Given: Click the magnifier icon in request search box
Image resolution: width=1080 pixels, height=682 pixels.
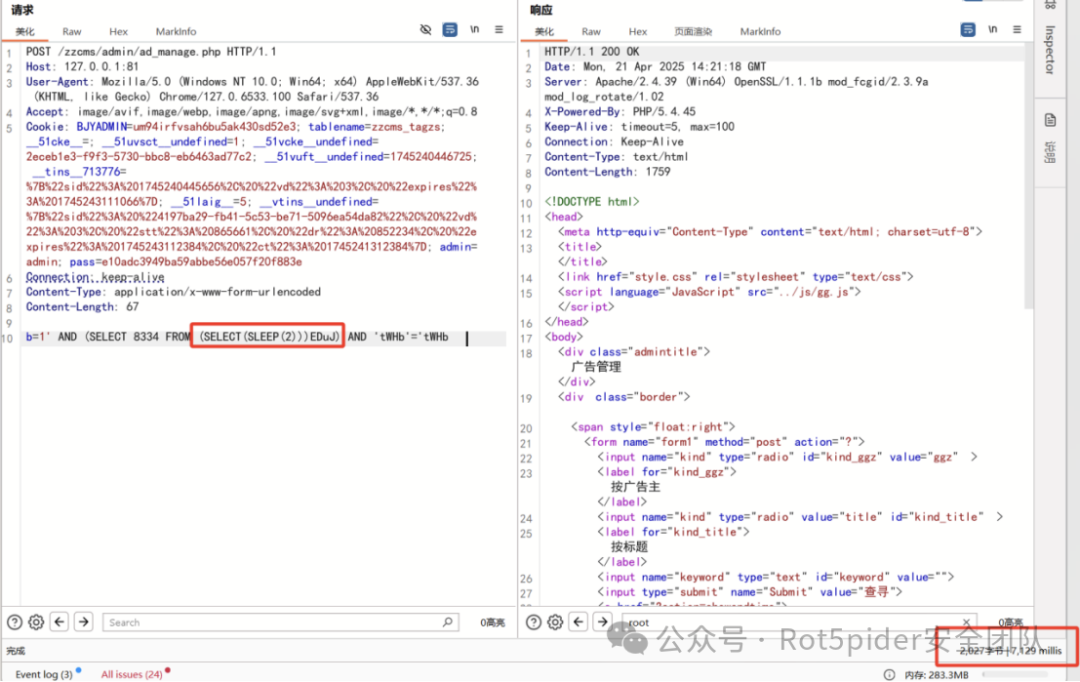Looking at the screenshot, I should 447,622.
